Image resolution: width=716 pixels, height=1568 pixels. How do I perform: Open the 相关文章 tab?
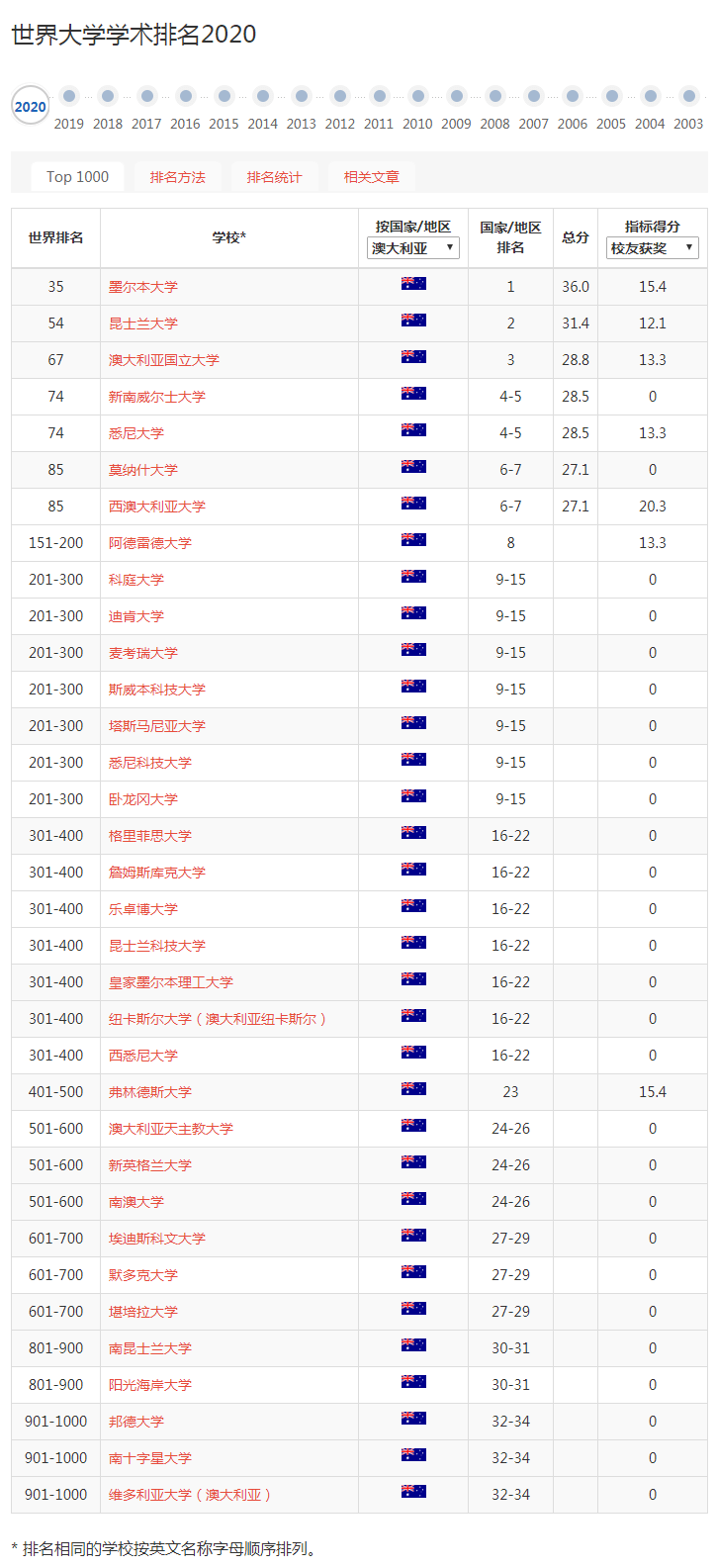372,177
